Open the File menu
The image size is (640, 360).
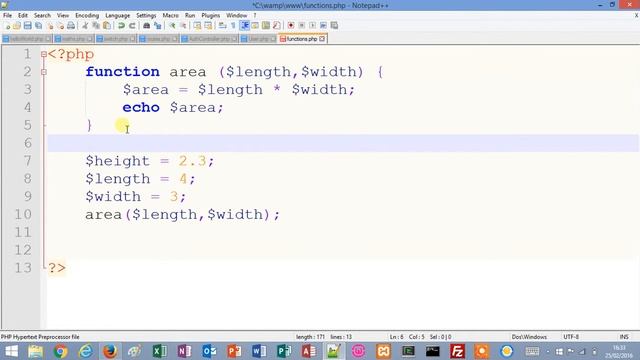[x=7, y=16]
